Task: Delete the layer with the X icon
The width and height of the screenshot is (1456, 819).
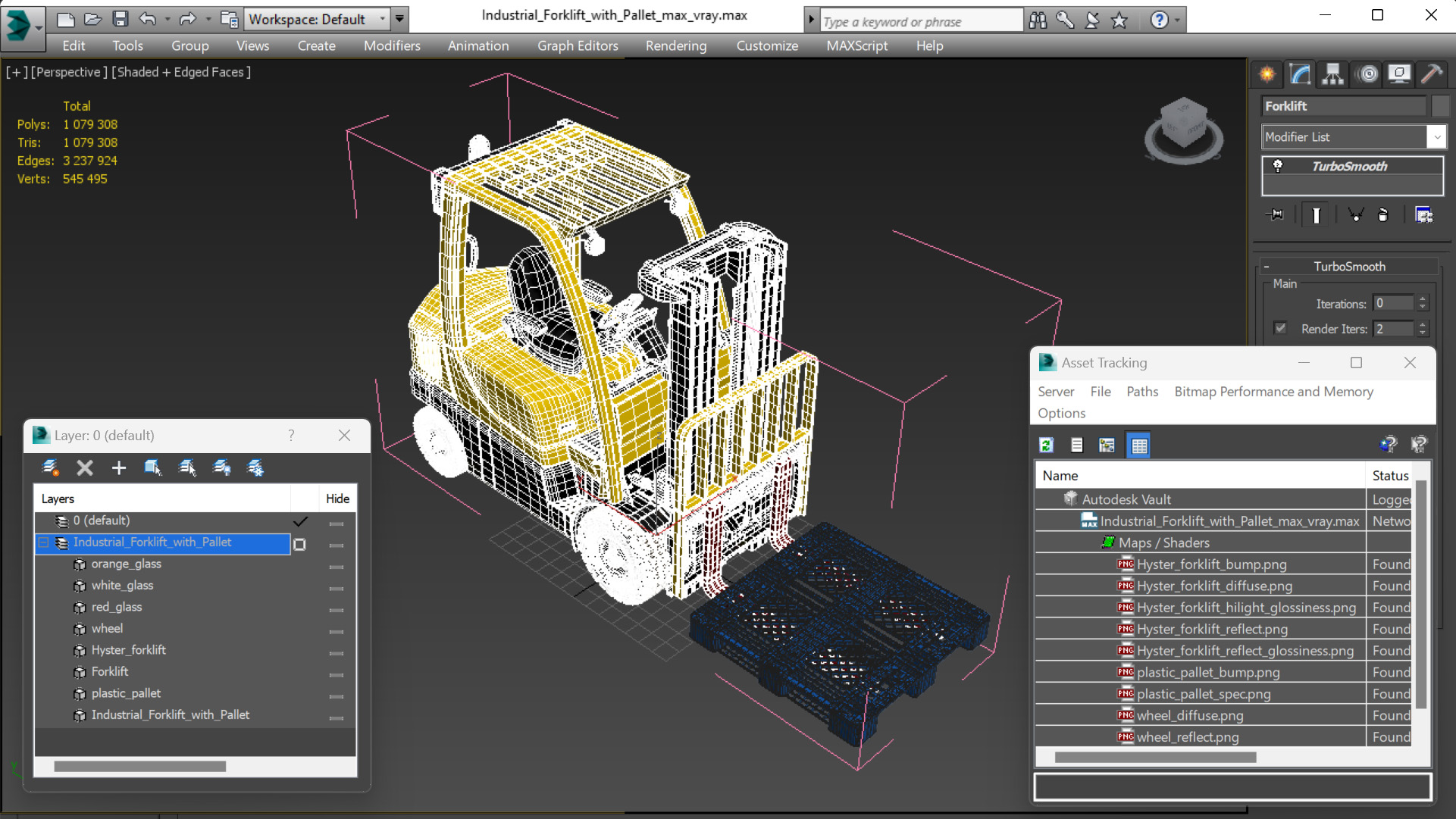Action: tap(85, 468)
